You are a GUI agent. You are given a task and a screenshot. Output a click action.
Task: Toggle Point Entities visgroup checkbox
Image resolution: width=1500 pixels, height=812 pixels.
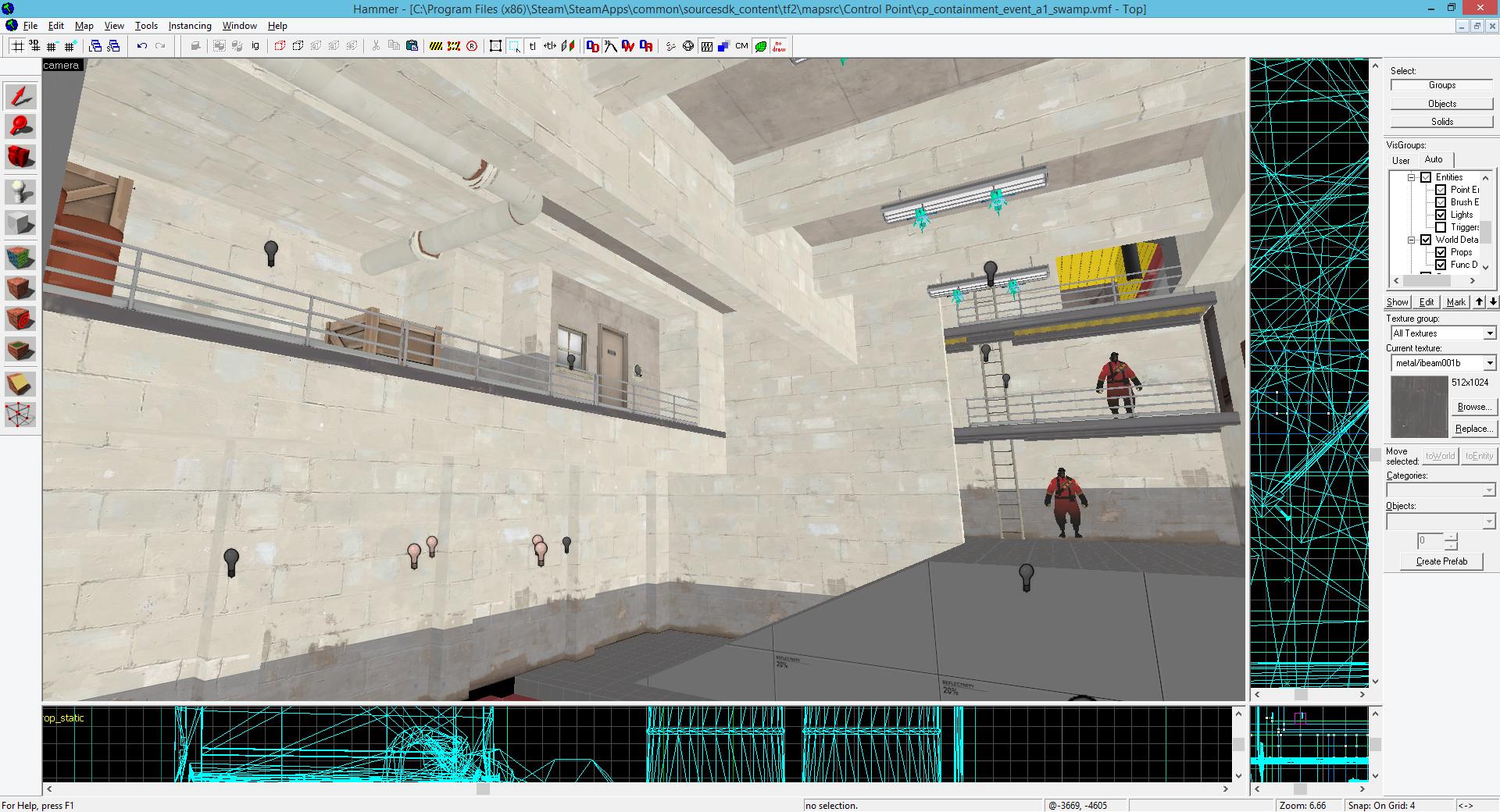(x=1441, y=190)
